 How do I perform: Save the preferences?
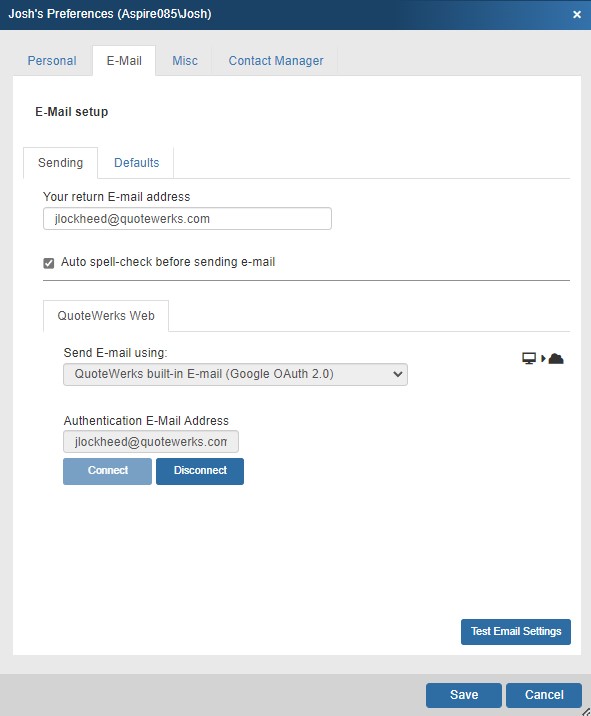click(x=464, y=695)
